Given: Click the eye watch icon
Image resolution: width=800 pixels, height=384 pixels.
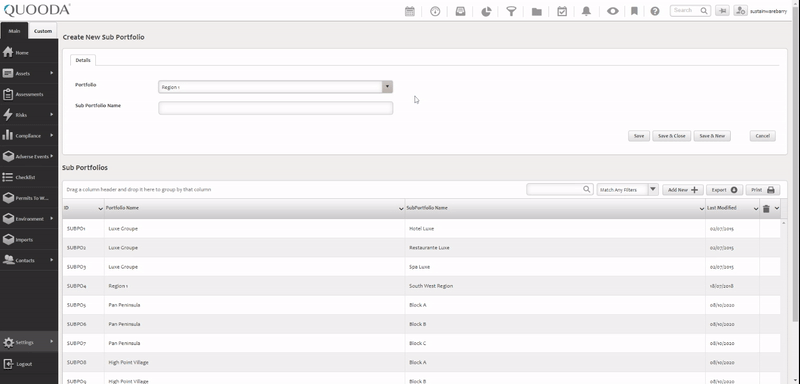Looking at the screenshot, I should 612,11.
